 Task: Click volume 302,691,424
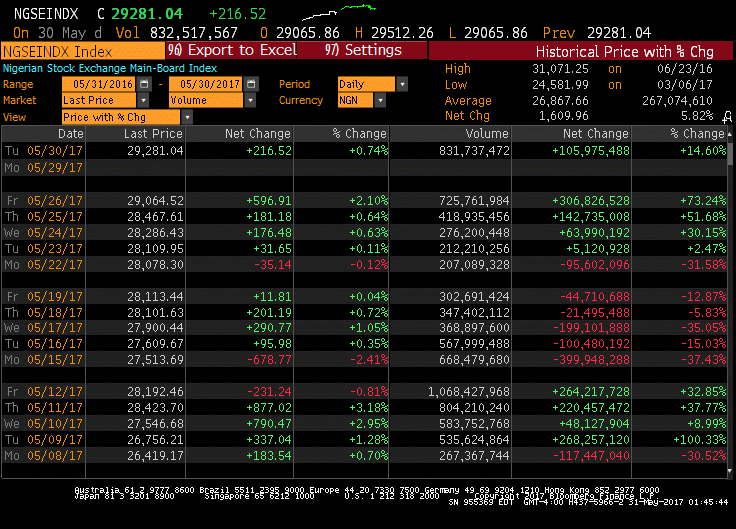point(474,297)
